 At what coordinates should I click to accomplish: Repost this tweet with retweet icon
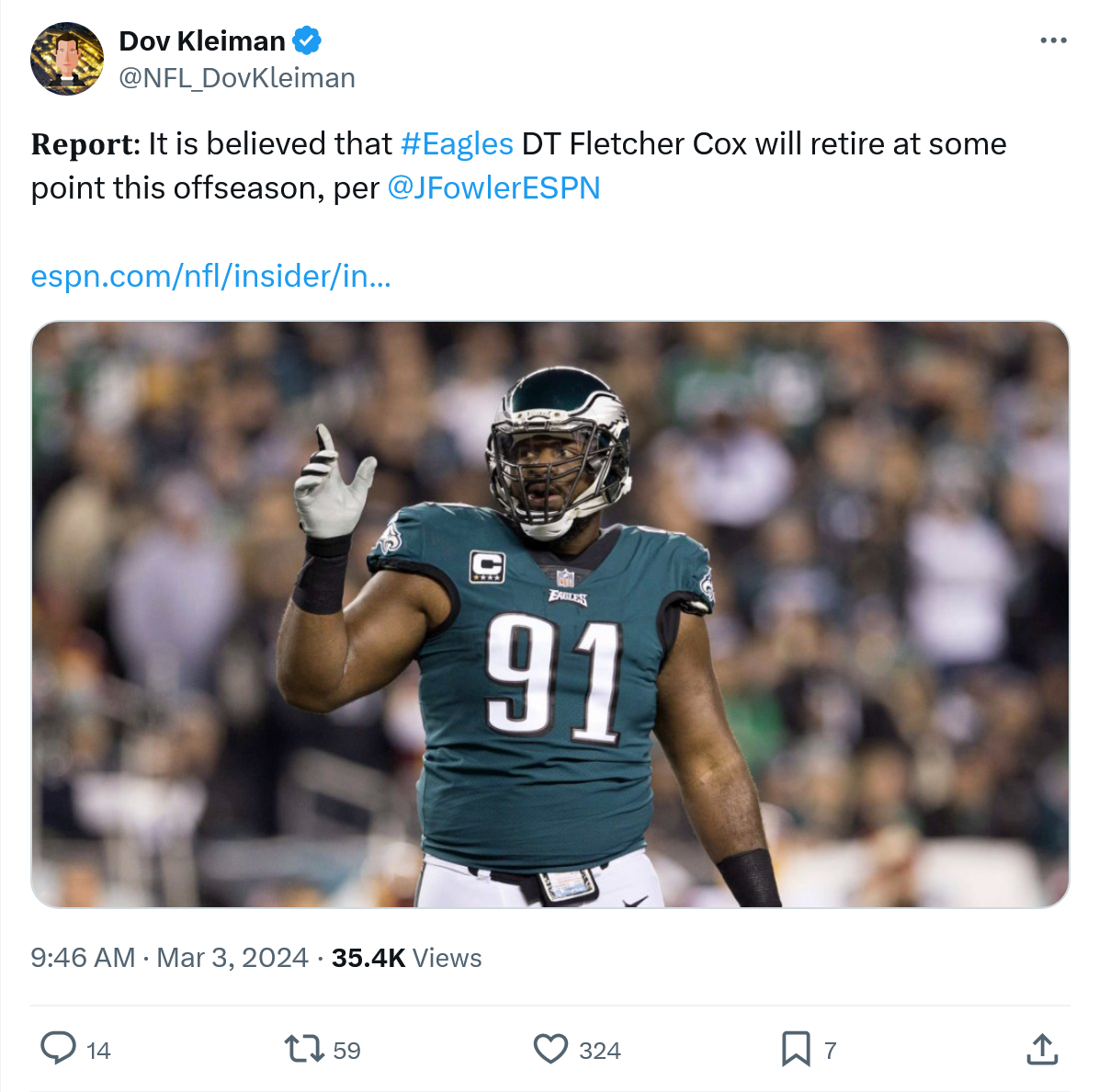tap(303, 1048)
